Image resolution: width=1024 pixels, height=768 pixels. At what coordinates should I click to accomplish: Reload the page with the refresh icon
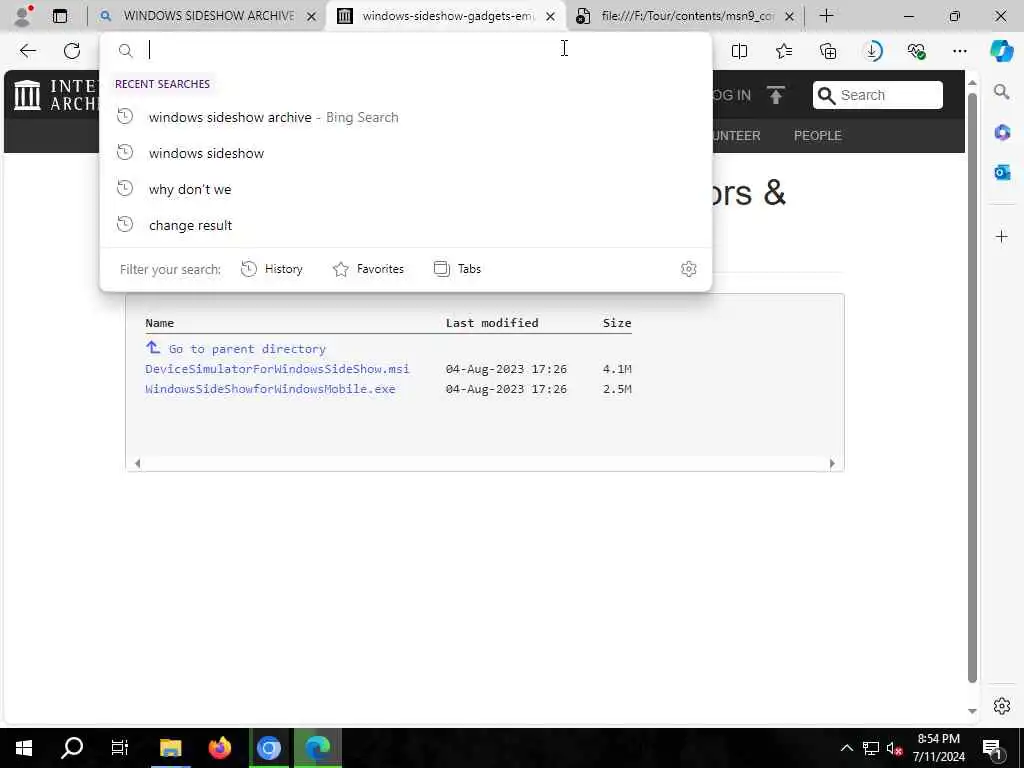pyautogui.click(x=72, y=50)
